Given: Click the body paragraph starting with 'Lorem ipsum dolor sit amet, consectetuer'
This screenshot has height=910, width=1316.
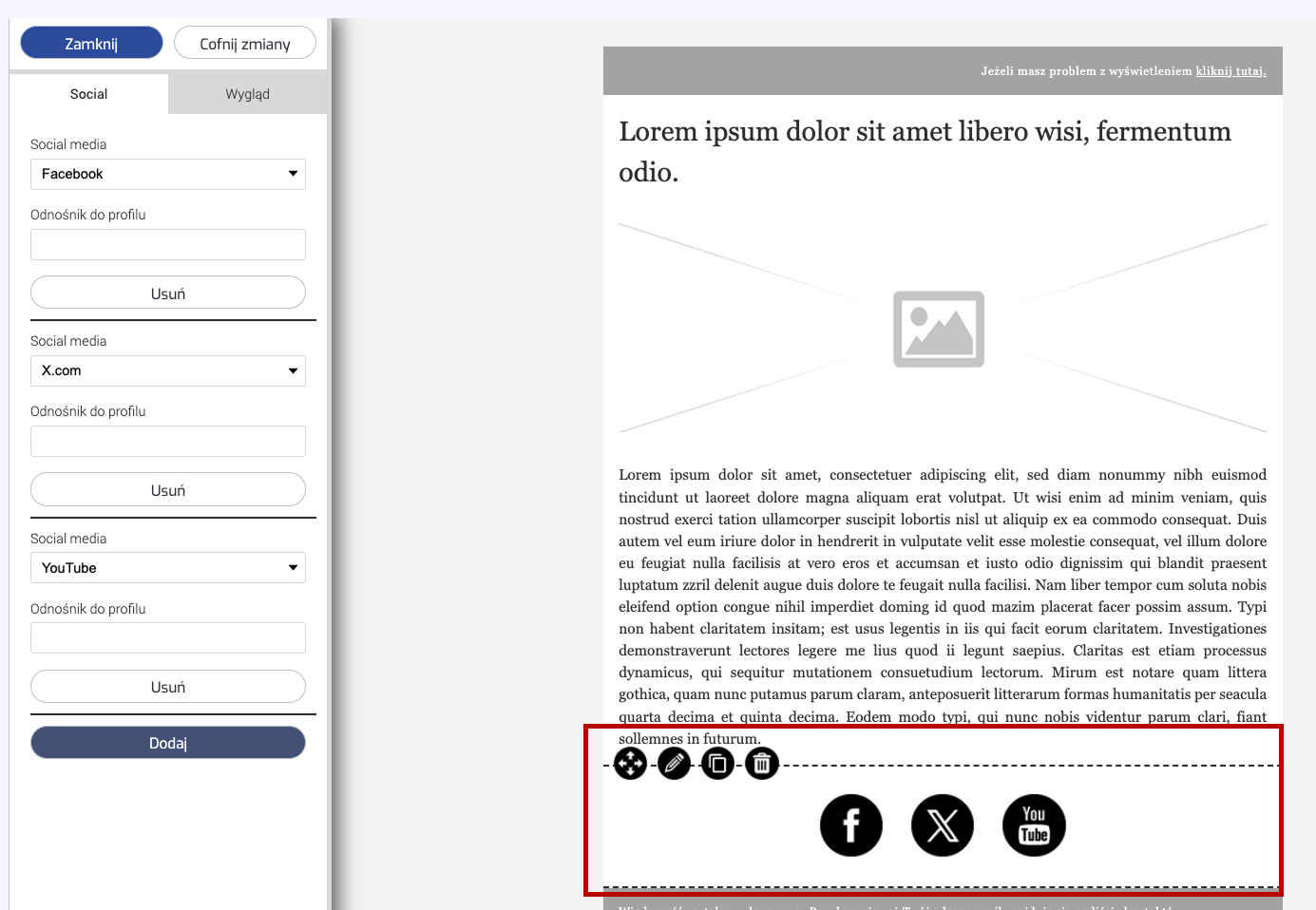Looking at the screenshot, I should pos(943,606).
